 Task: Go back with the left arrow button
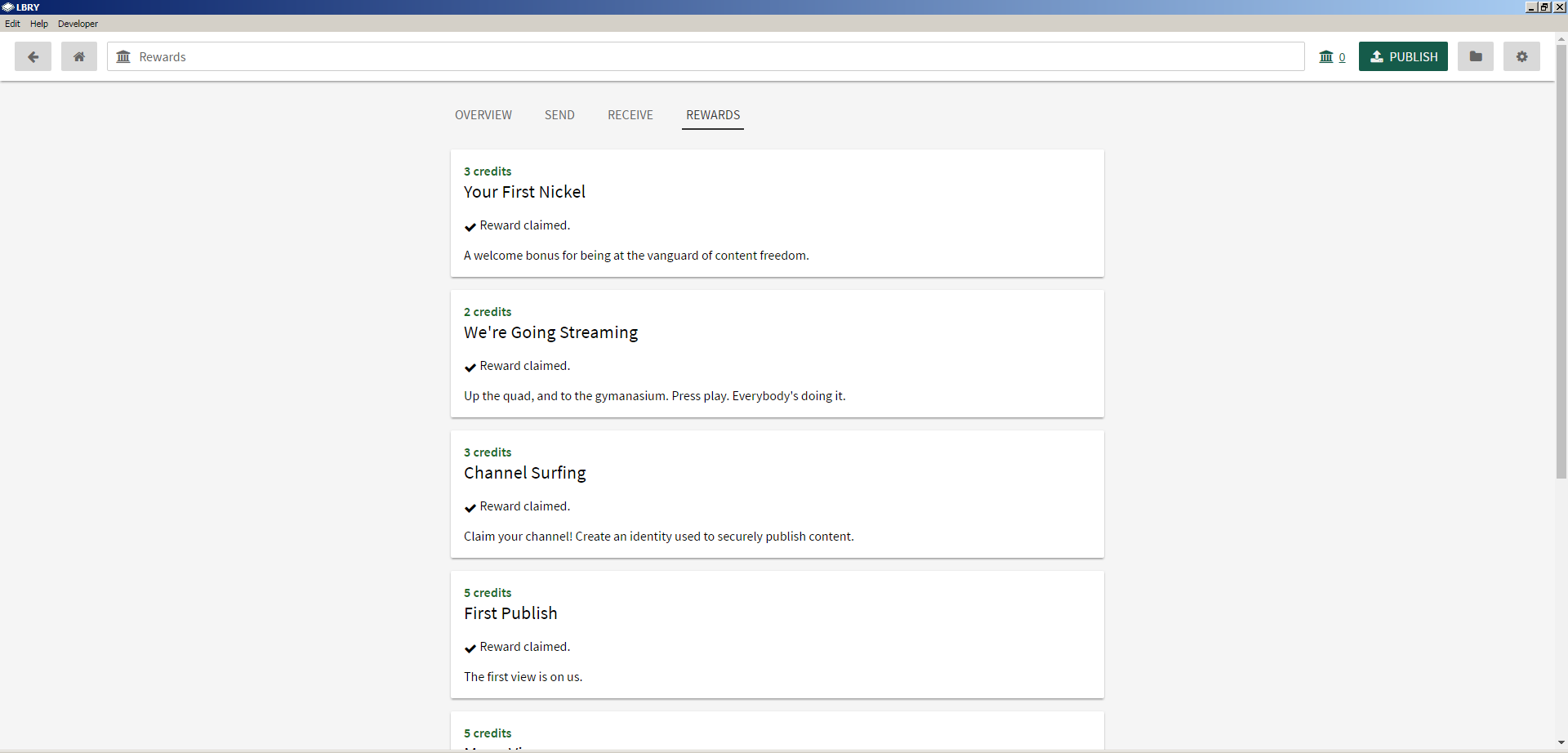pyautogui.click(x=33, y=56)
